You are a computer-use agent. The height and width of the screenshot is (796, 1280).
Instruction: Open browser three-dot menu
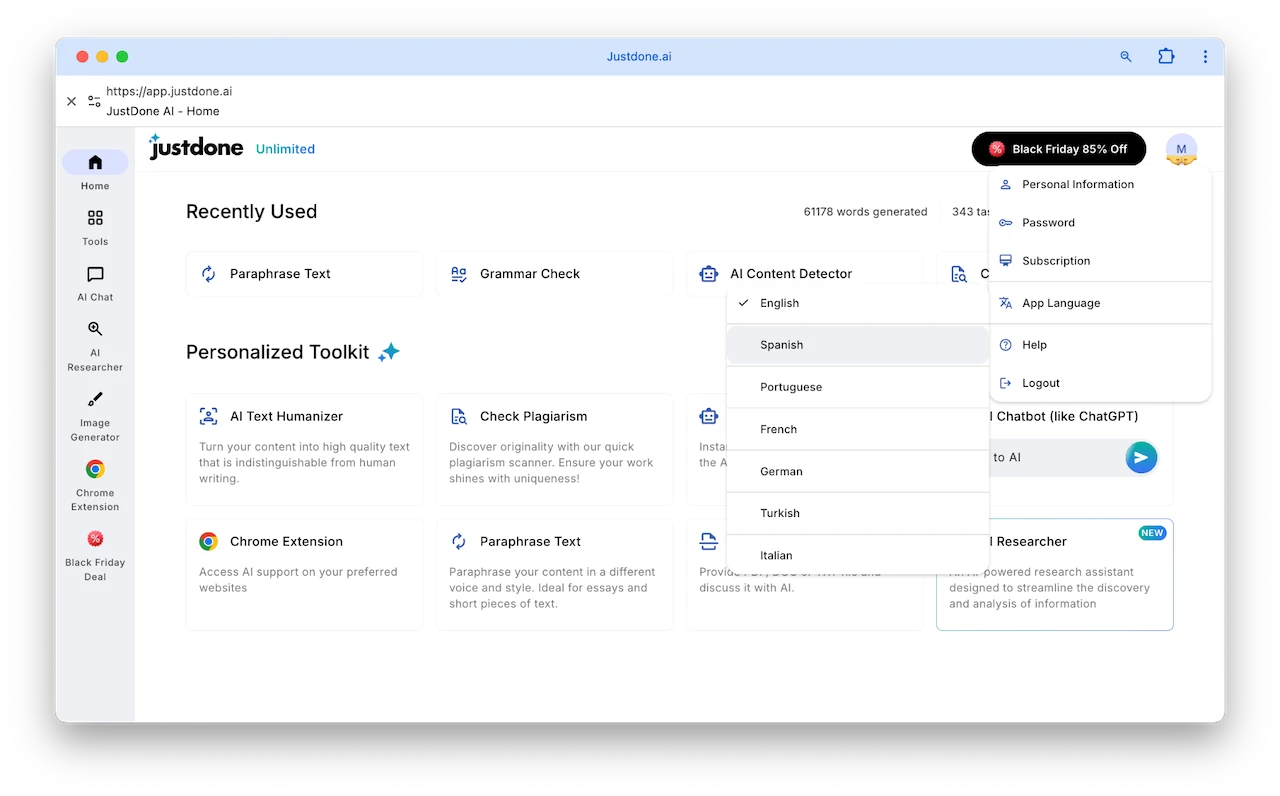coord(1205,57)
